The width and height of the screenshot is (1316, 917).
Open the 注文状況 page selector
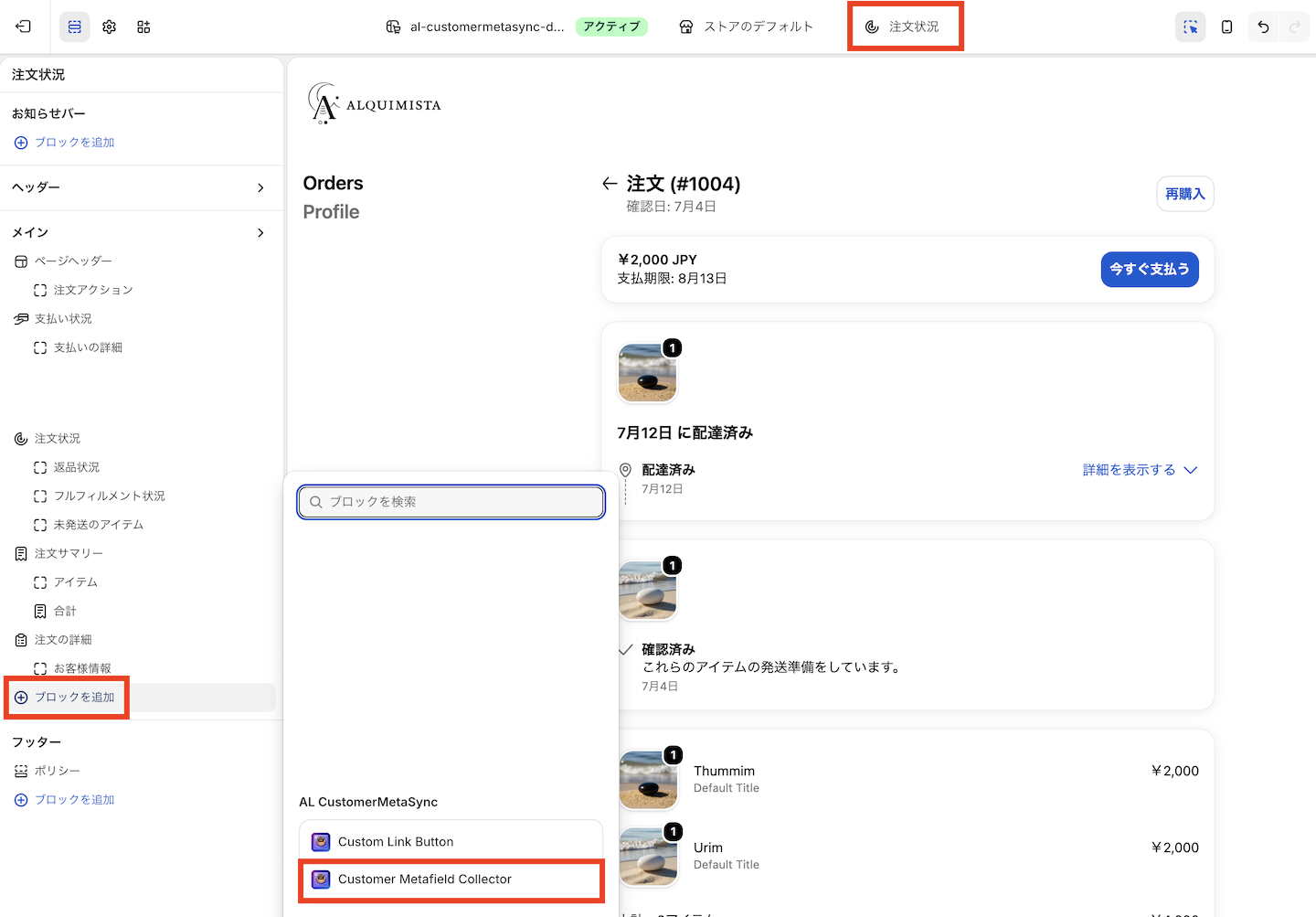(902, 27)
